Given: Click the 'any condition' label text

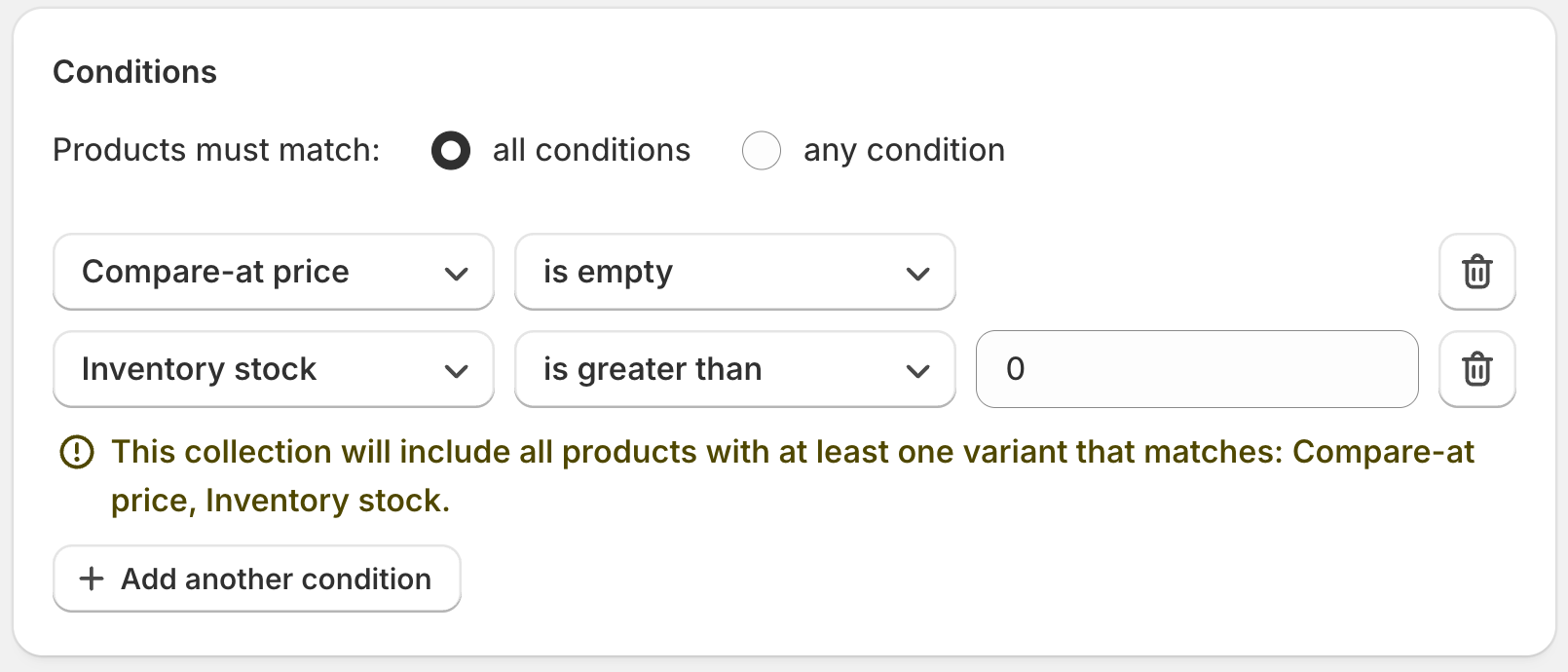Looking at the screenshot, I should pos(904,150).
